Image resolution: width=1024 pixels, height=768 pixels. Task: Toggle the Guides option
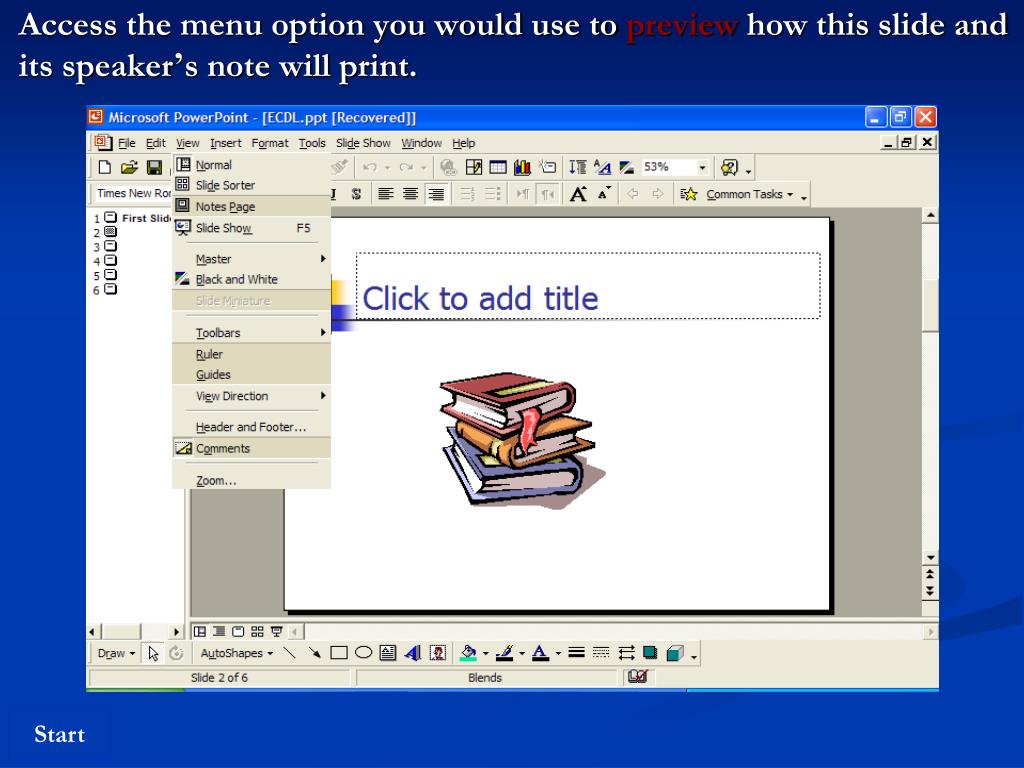tap(251, 375)
